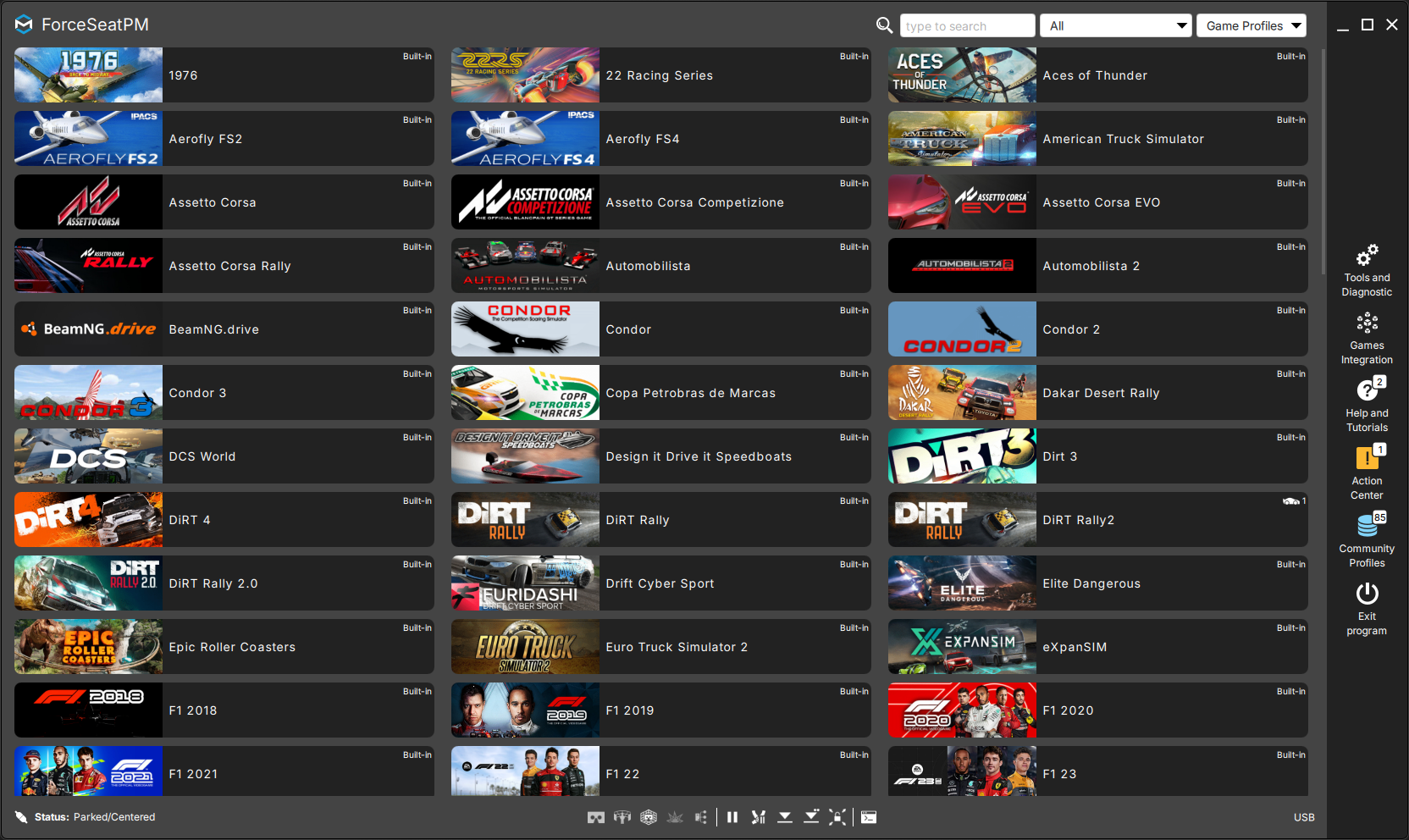Choose the Aerofly FS4 entry
This screenshot has width=1409, height=840.
point(661,138)
